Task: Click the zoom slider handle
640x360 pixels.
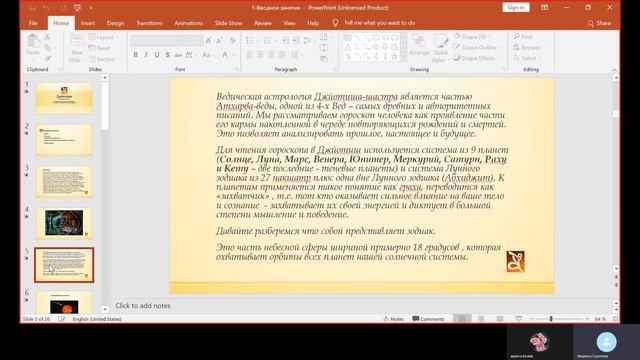Action: (x=551, y=319)
